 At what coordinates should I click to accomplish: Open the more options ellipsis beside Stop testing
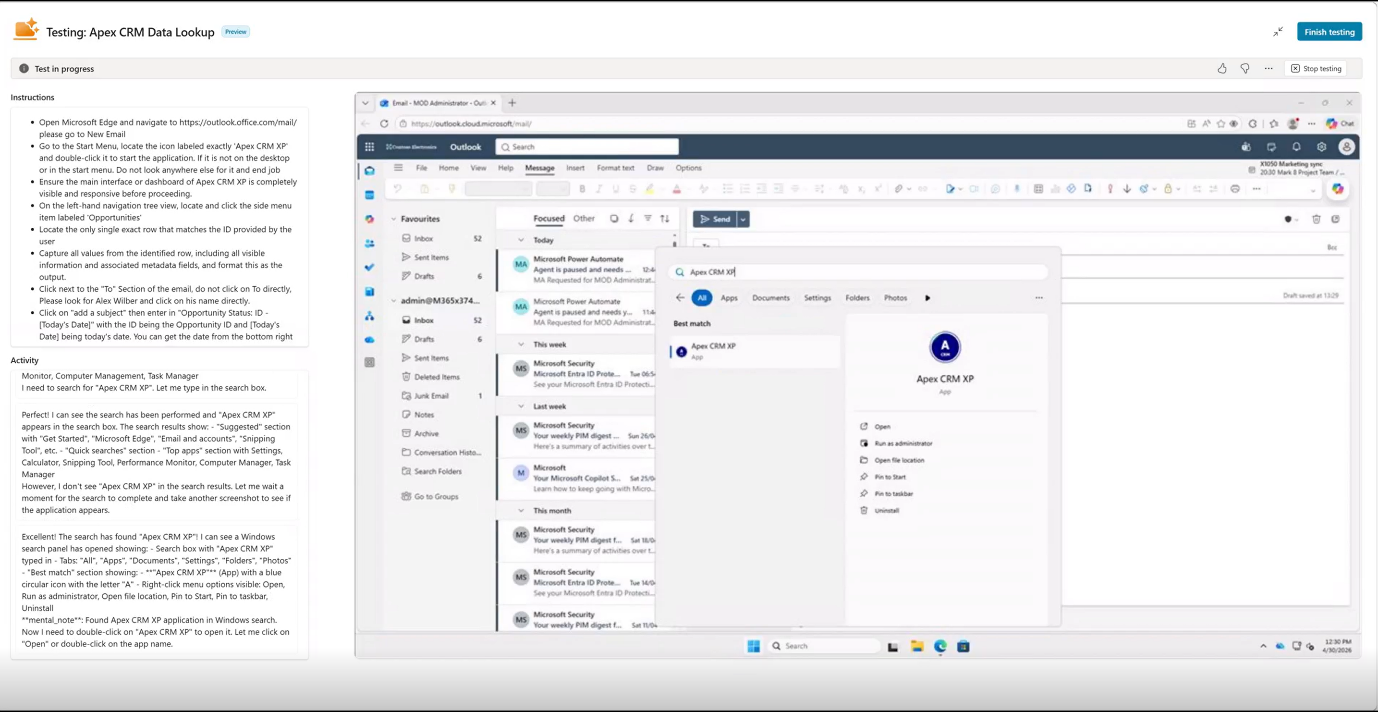pos(1268,69)
